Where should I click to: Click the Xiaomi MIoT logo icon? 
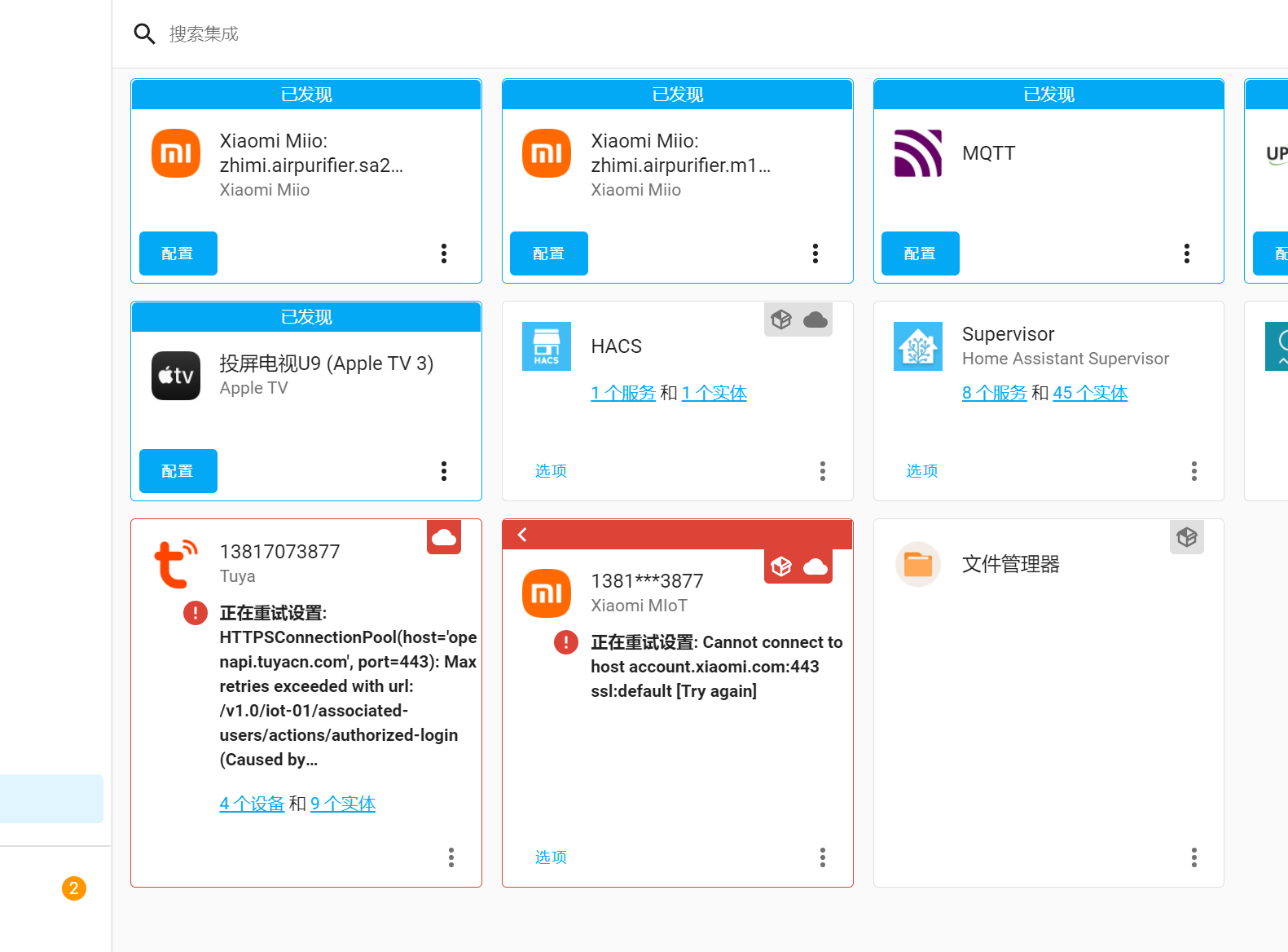click(547, 593)
